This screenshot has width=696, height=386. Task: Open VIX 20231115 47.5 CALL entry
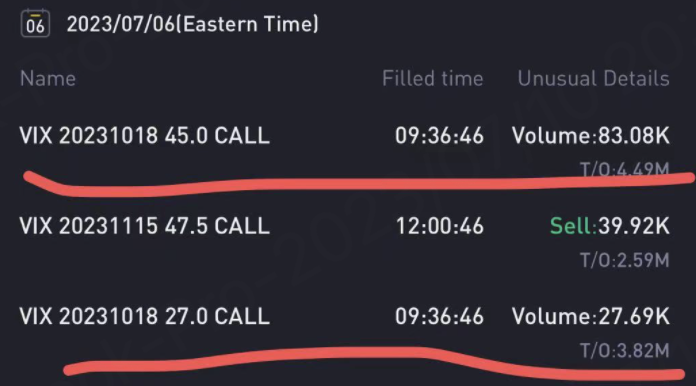(145, 226)
